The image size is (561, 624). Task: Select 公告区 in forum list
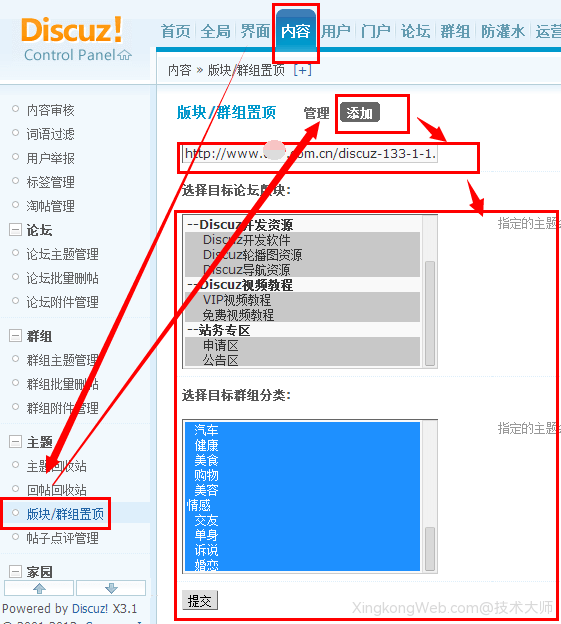(302, 360)
